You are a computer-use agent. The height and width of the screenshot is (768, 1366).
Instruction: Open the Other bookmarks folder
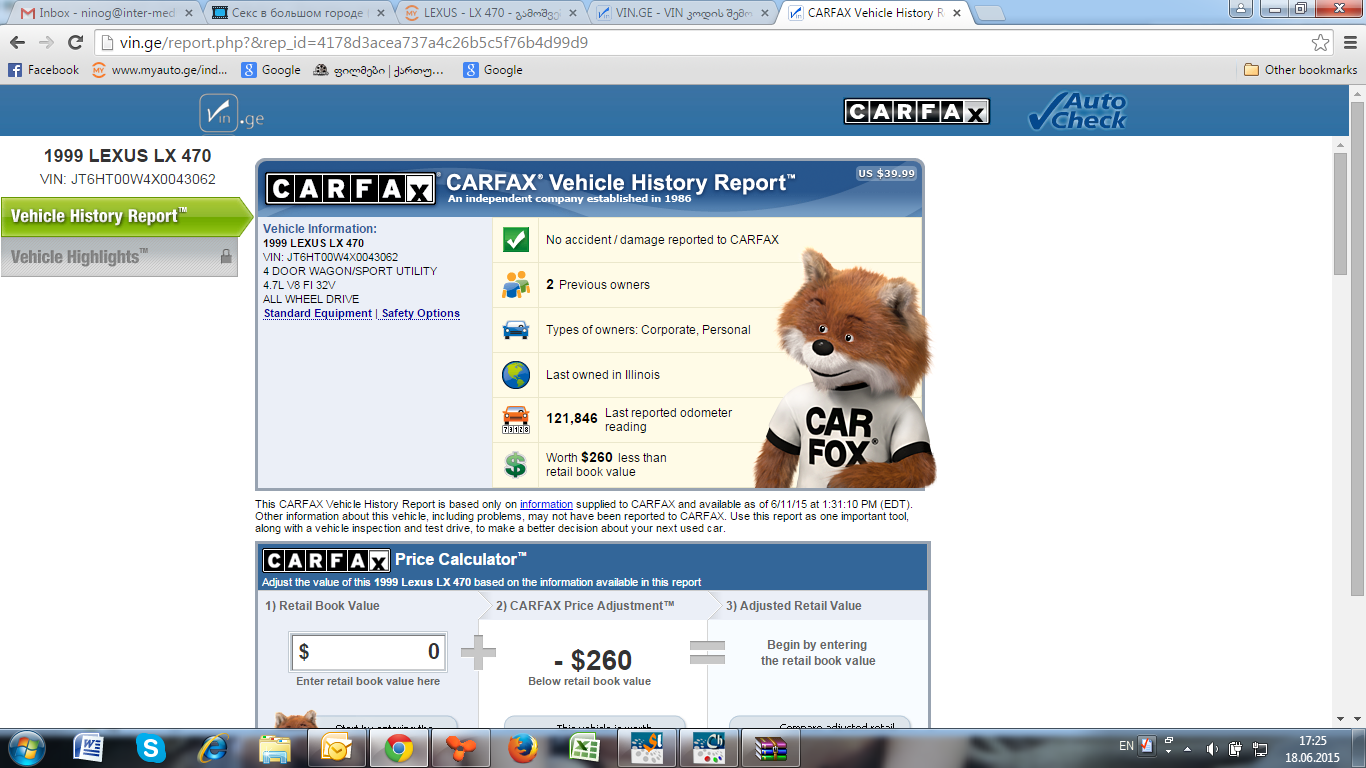1300,70
